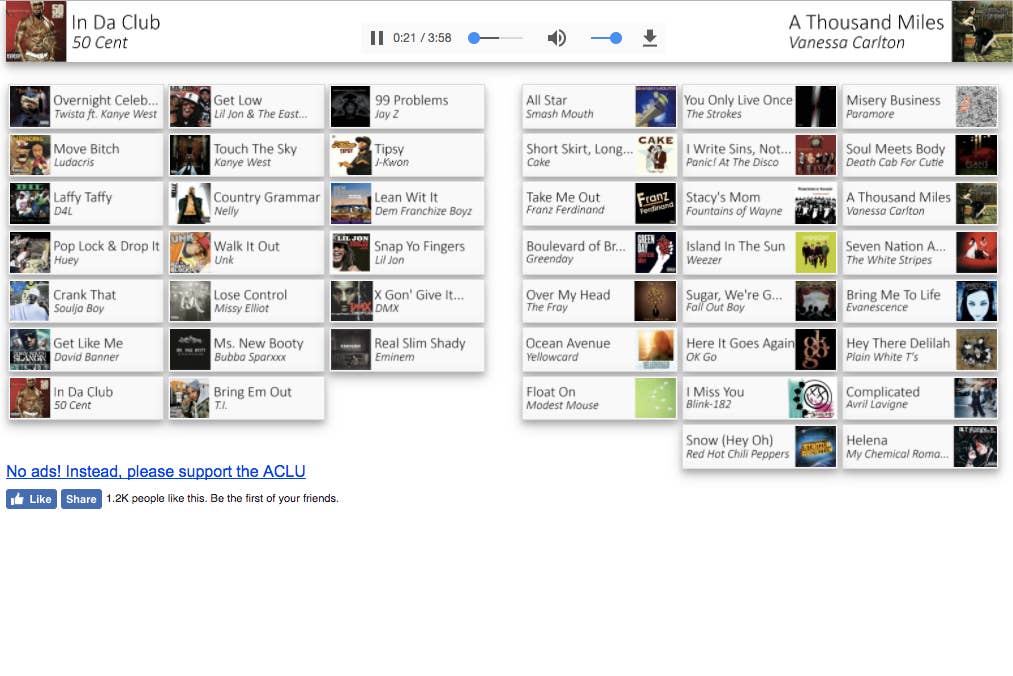Click the playback progress slider
This screenshot has height=676, width=1013.
496,38
